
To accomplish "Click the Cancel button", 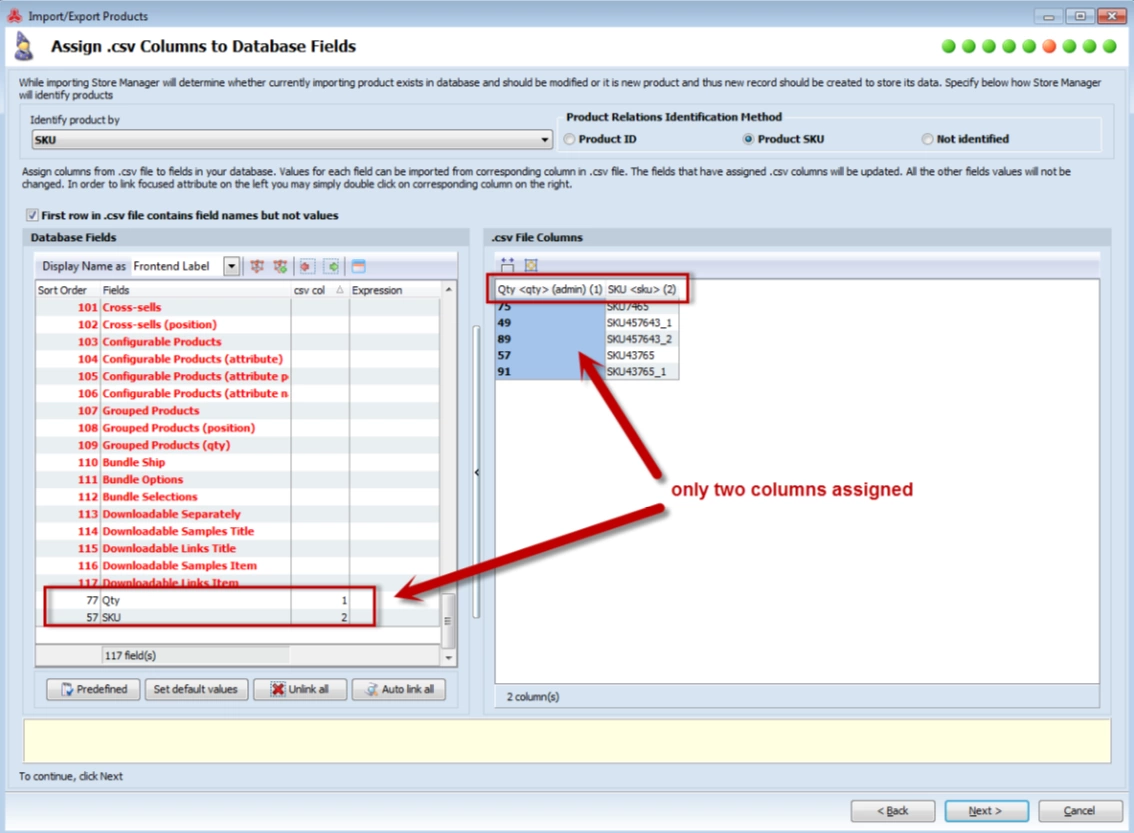I will 1079,811.
